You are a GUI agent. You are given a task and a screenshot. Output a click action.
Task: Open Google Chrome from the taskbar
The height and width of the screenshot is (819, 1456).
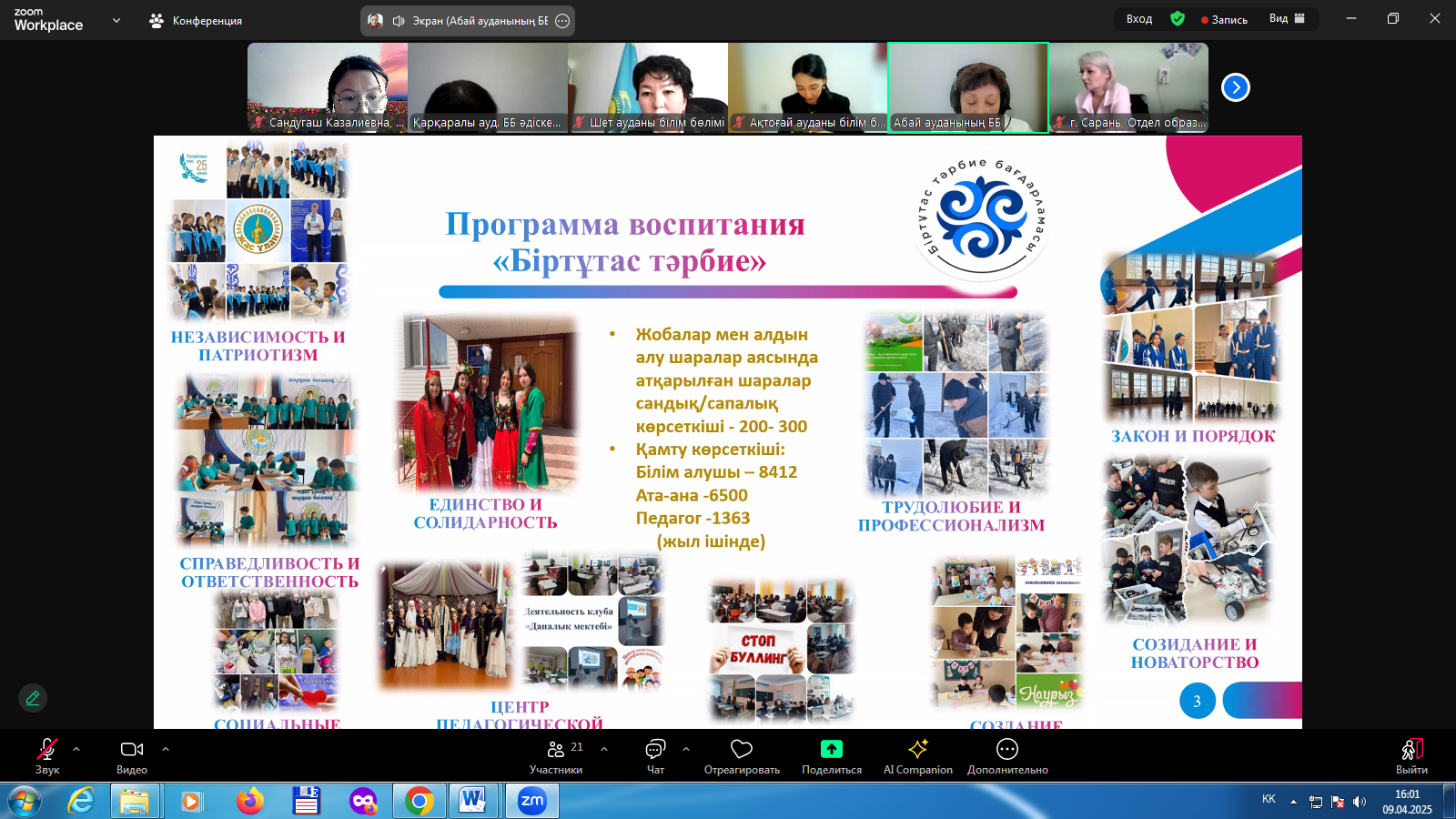420,801
